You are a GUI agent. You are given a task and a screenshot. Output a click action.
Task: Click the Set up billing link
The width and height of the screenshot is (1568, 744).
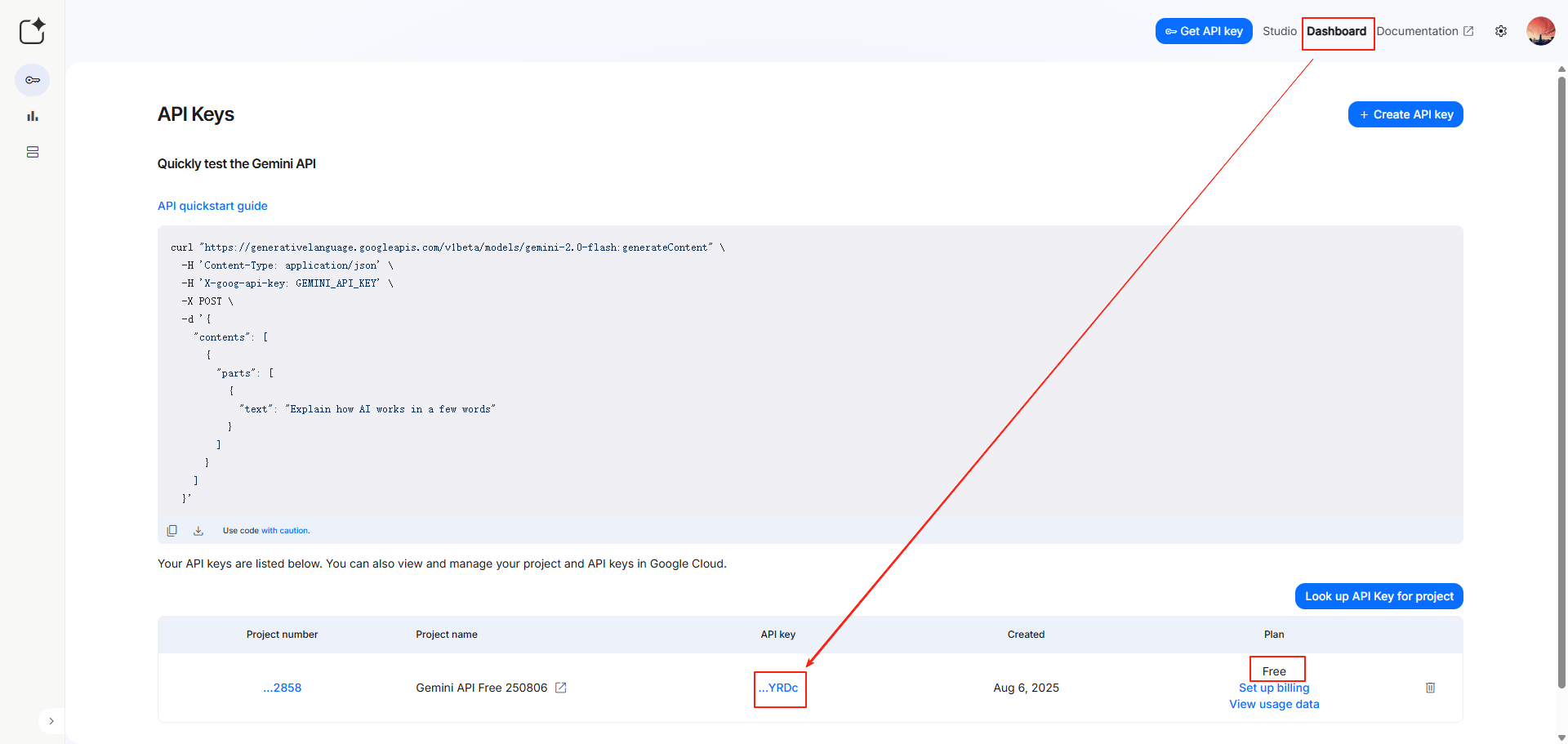tap(1274, 688)
